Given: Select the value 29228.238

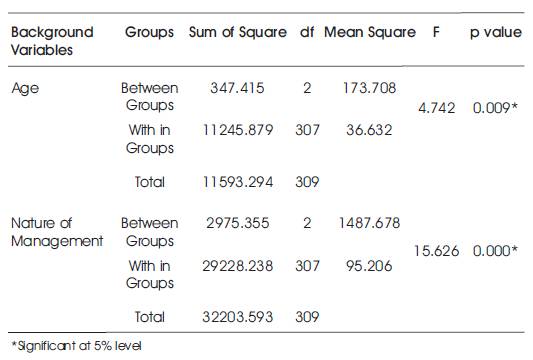Looking at the screenshot, I should tap(238, 266).
